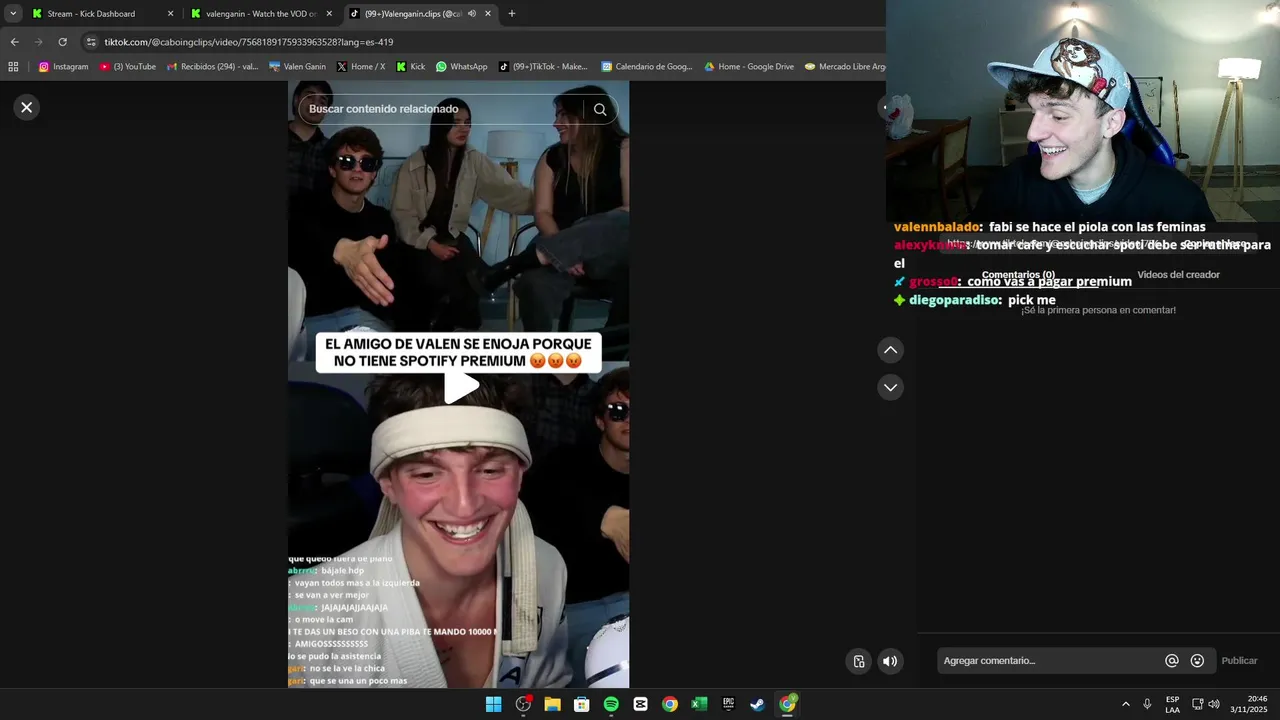Click the '¡Sé la primera persona en comentar!' text
This screenshot has width=1280, height=720.
(1098, 310)
